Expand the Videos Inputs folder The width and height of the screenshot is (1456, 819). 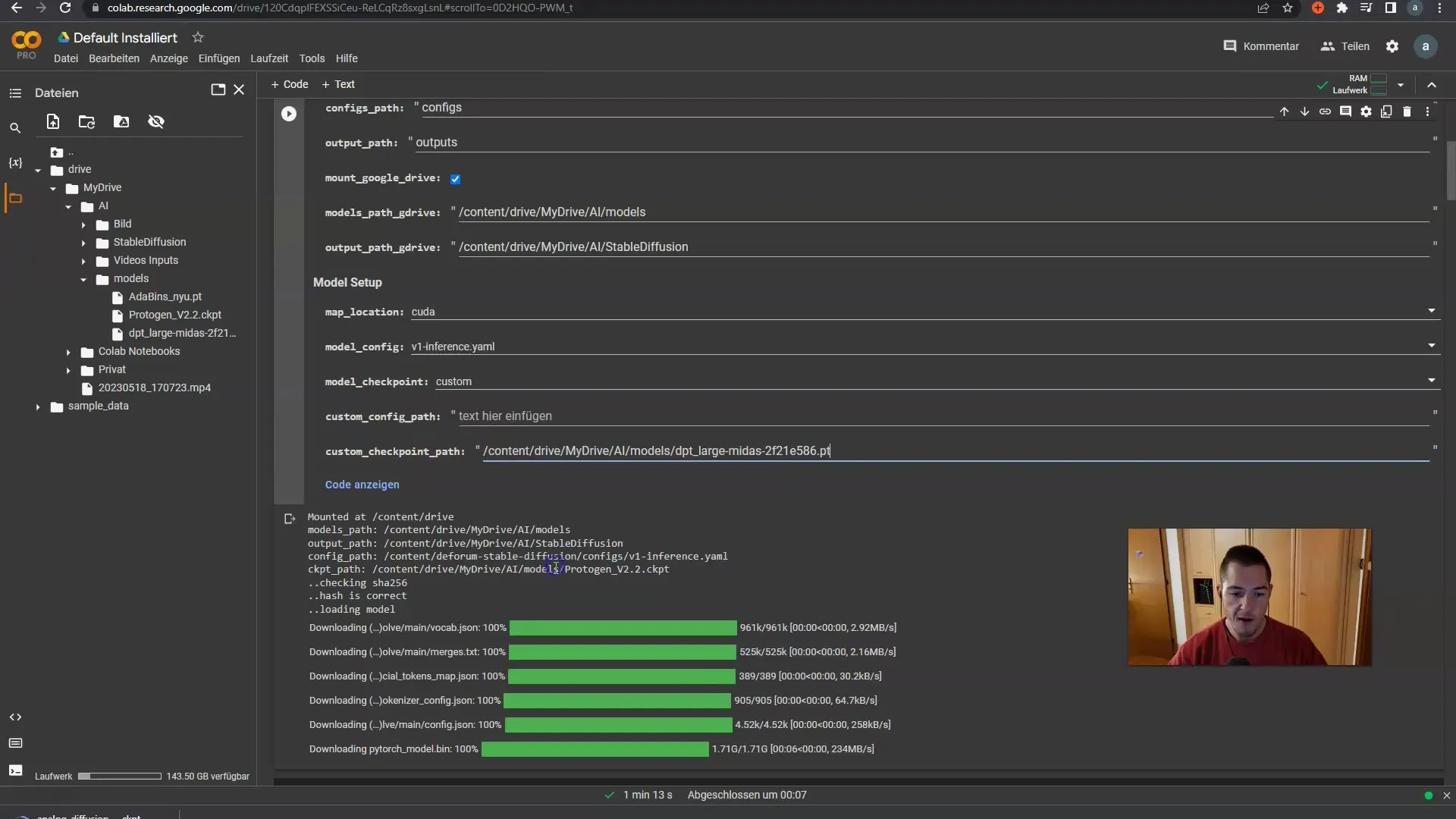pyautogui.click(x=83, y=261)
